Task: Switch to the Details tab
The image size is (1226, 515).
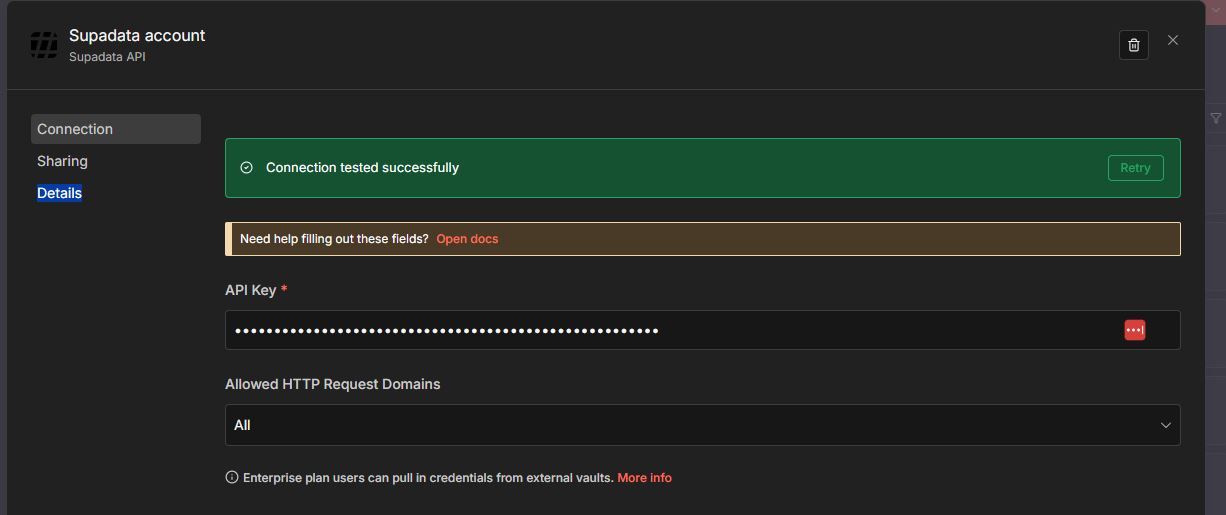Action: pos(59,193)
